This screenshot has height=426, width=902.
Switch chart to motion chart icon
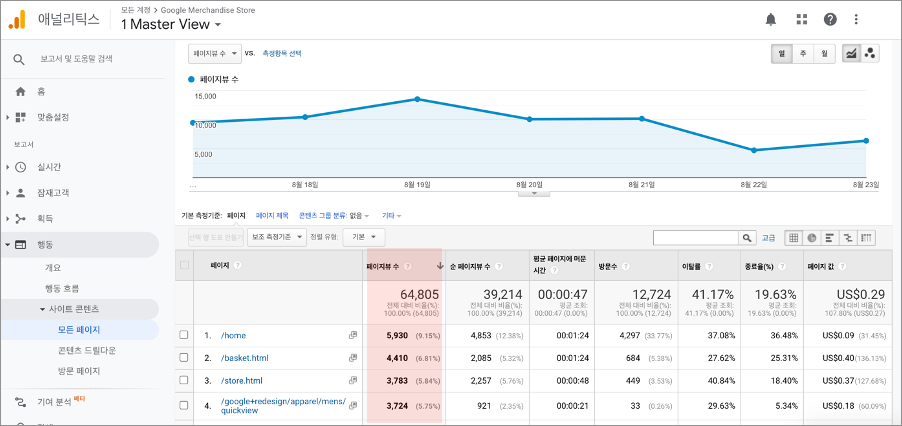[x=870, y=53]
